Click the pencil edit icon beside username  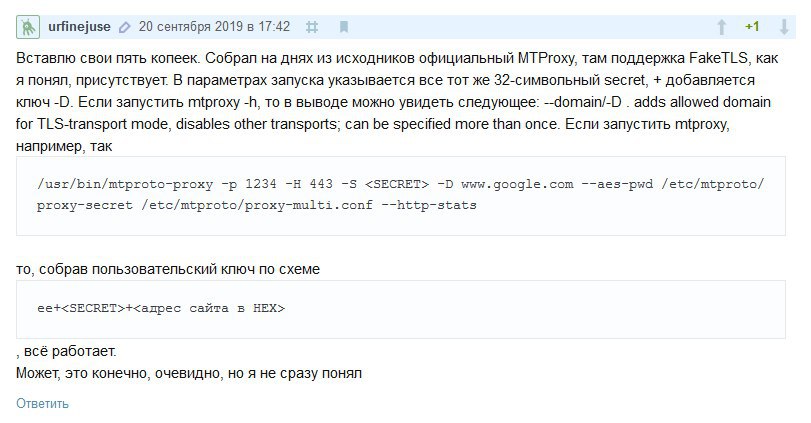[x=123, y=26]
